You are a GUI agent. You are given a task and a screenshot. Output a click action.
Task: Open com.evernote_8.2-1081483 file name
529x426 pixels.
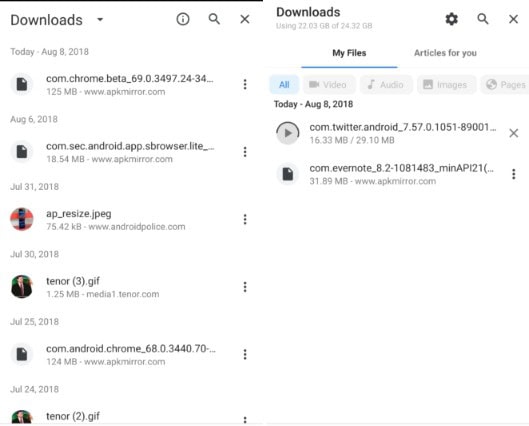401,168
